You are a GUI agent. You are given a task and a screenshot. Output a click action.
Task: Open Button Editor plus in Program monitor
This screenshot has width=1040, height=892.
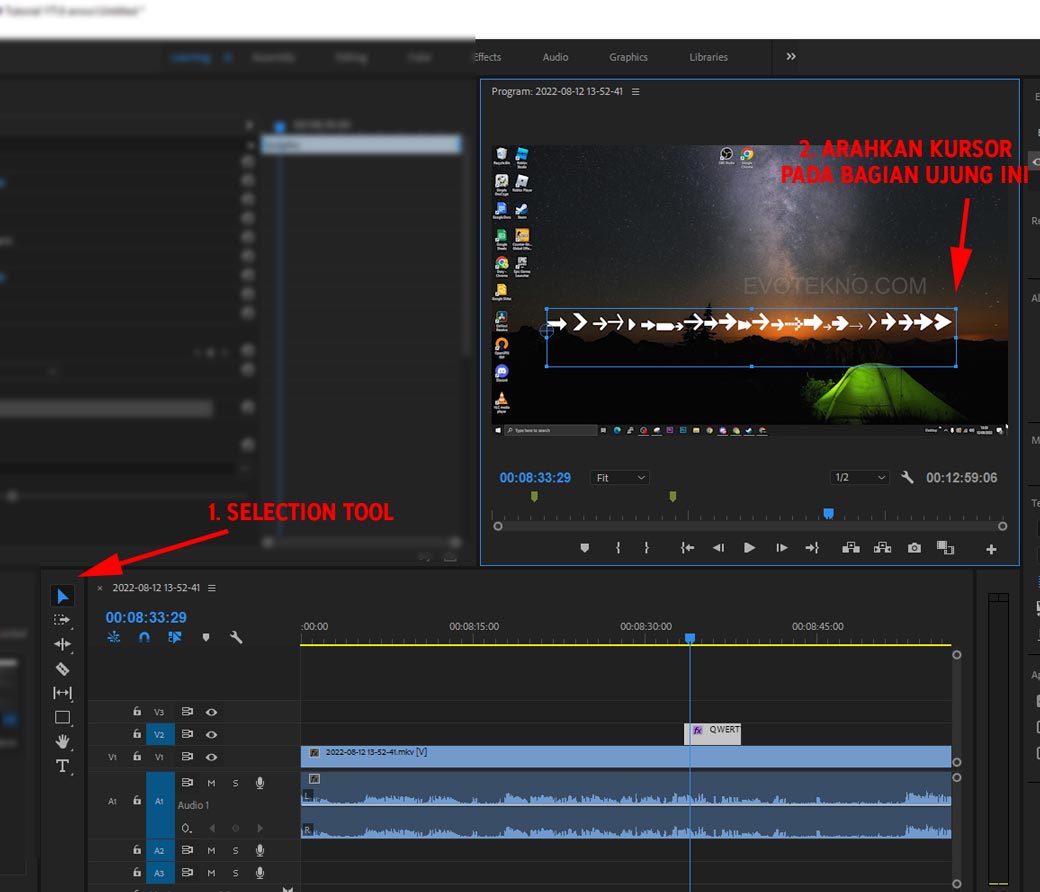coord(991,549)
